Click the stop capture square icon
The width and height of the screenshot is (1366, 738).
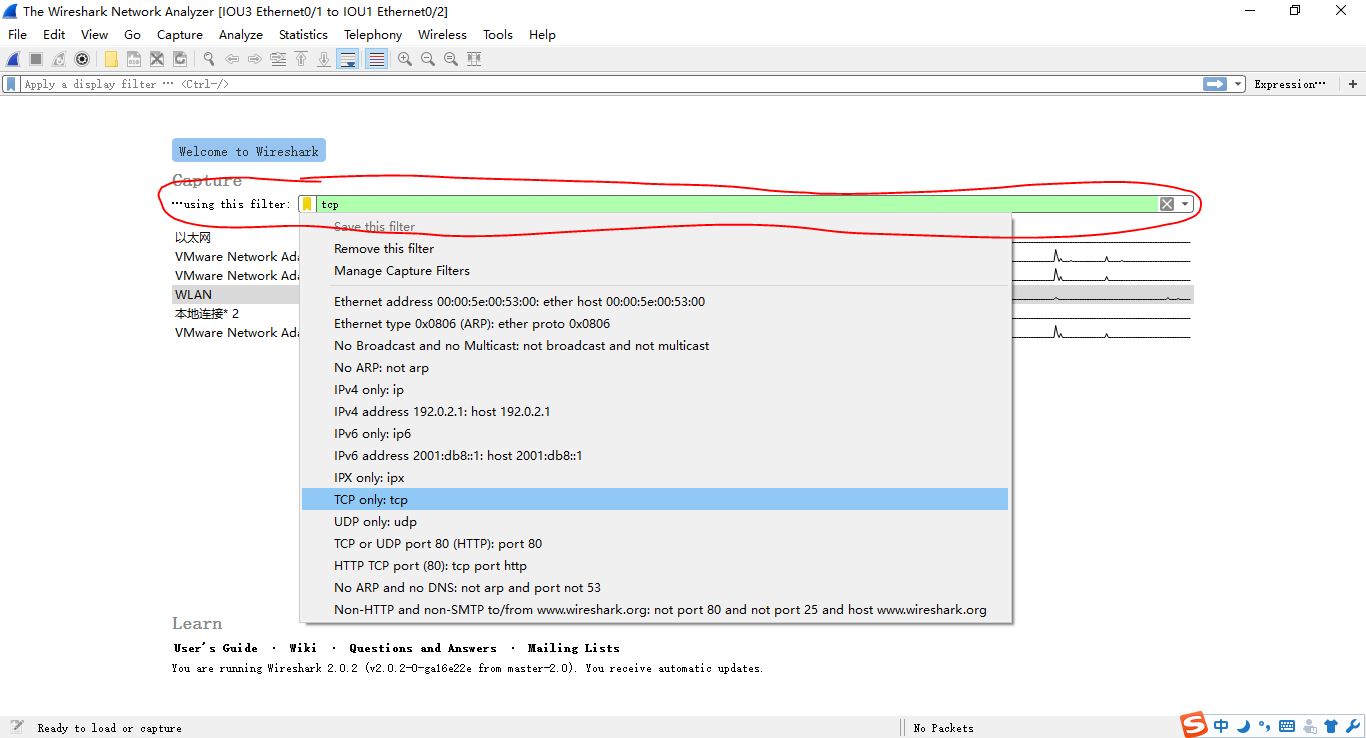point(35,59)
